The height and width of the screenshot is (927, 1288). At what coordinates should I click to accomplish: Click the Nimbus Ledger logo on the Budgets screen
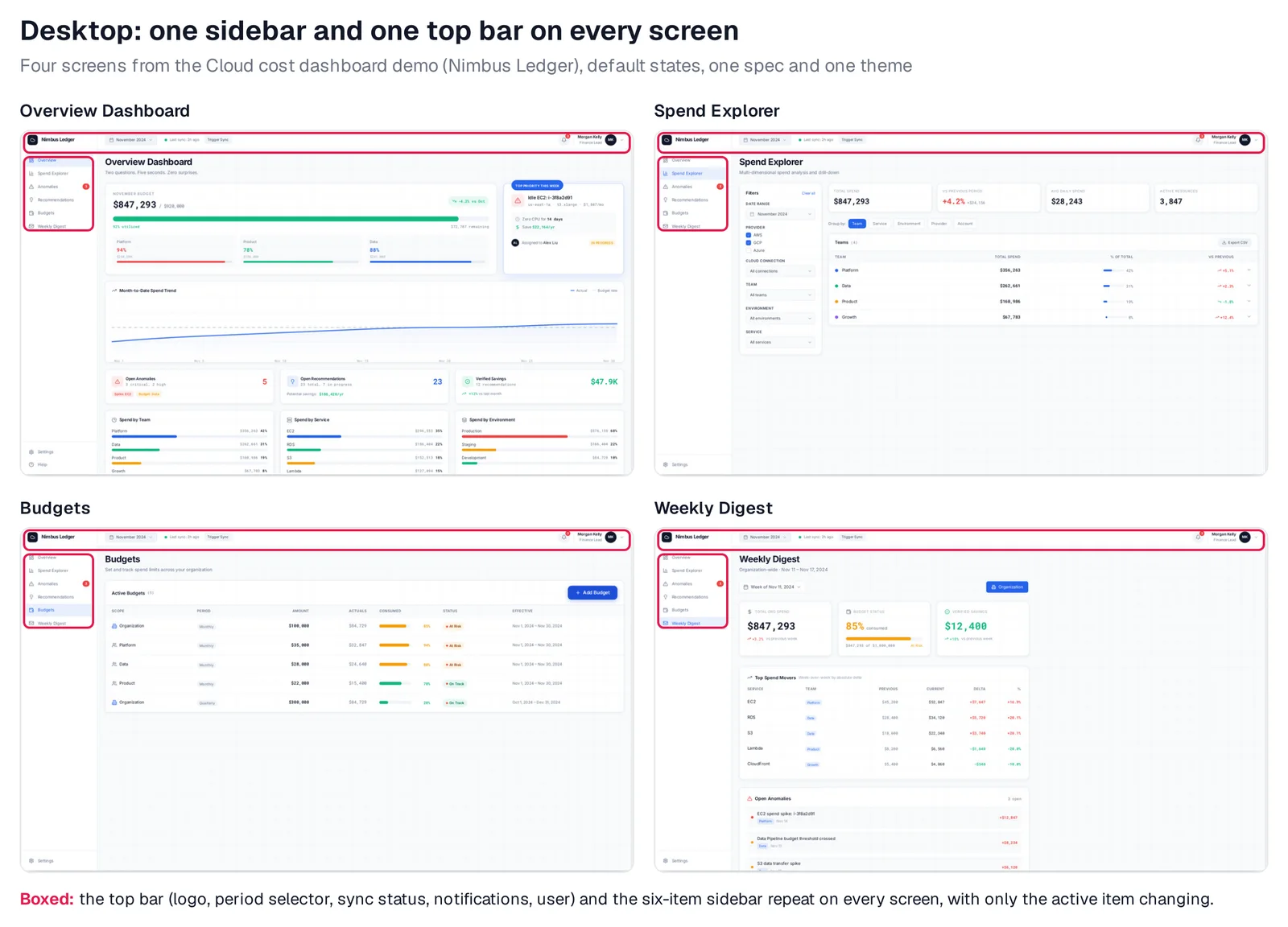click(x=33, y=538)
